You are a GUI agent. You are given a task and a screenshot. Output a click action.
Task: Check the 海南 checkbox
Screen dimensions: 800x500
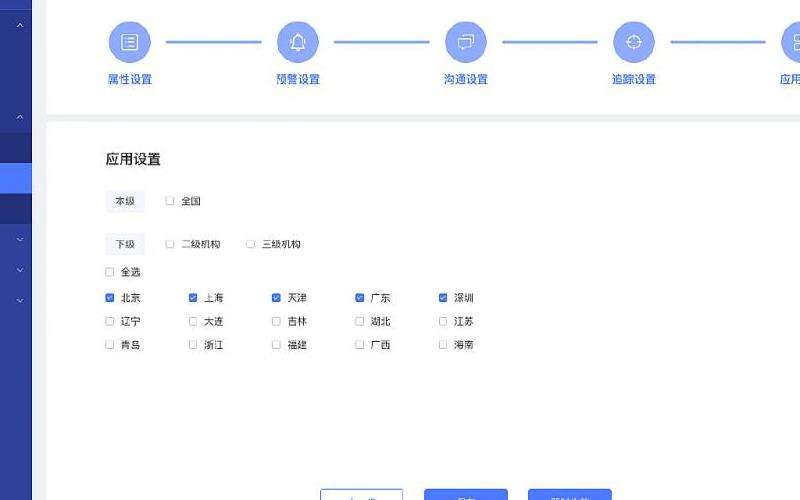pyautogui.click(x=443, y=345)
